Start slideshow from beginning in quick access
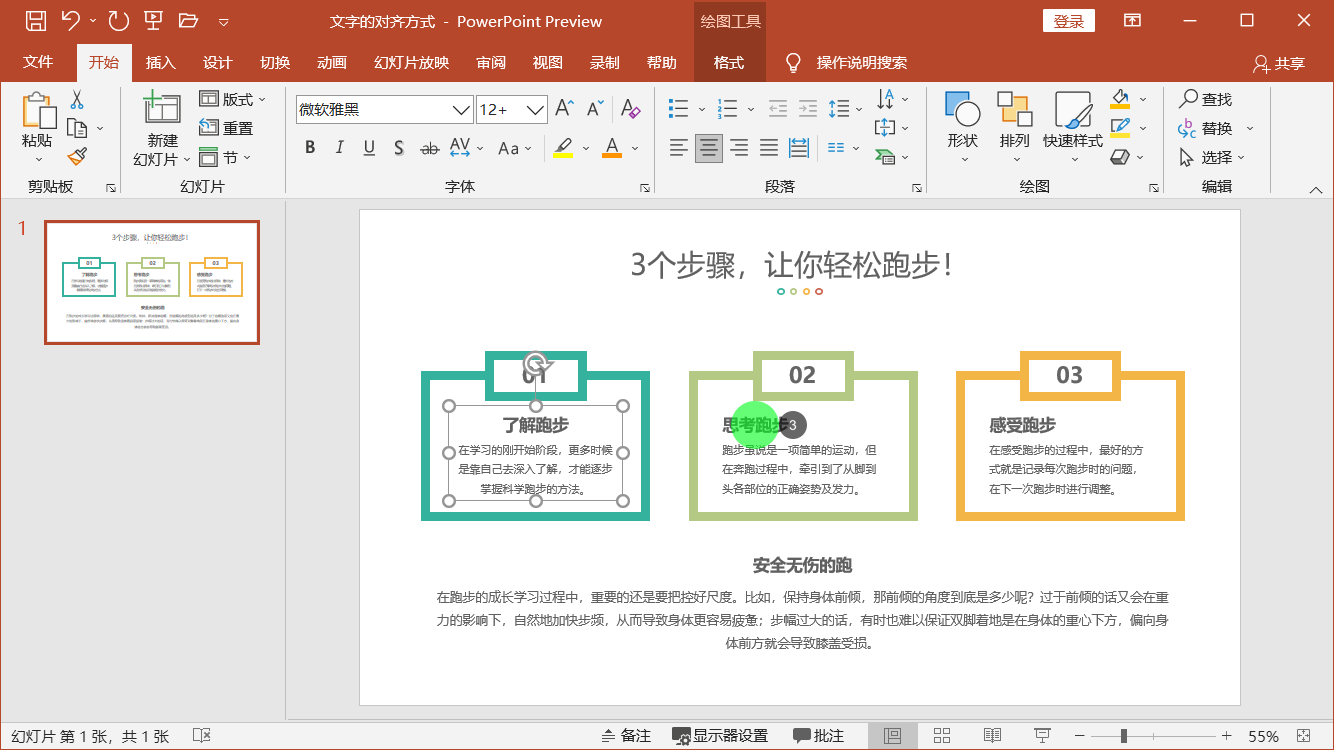This screenshot has width=1334, height=750. (154, 21)
